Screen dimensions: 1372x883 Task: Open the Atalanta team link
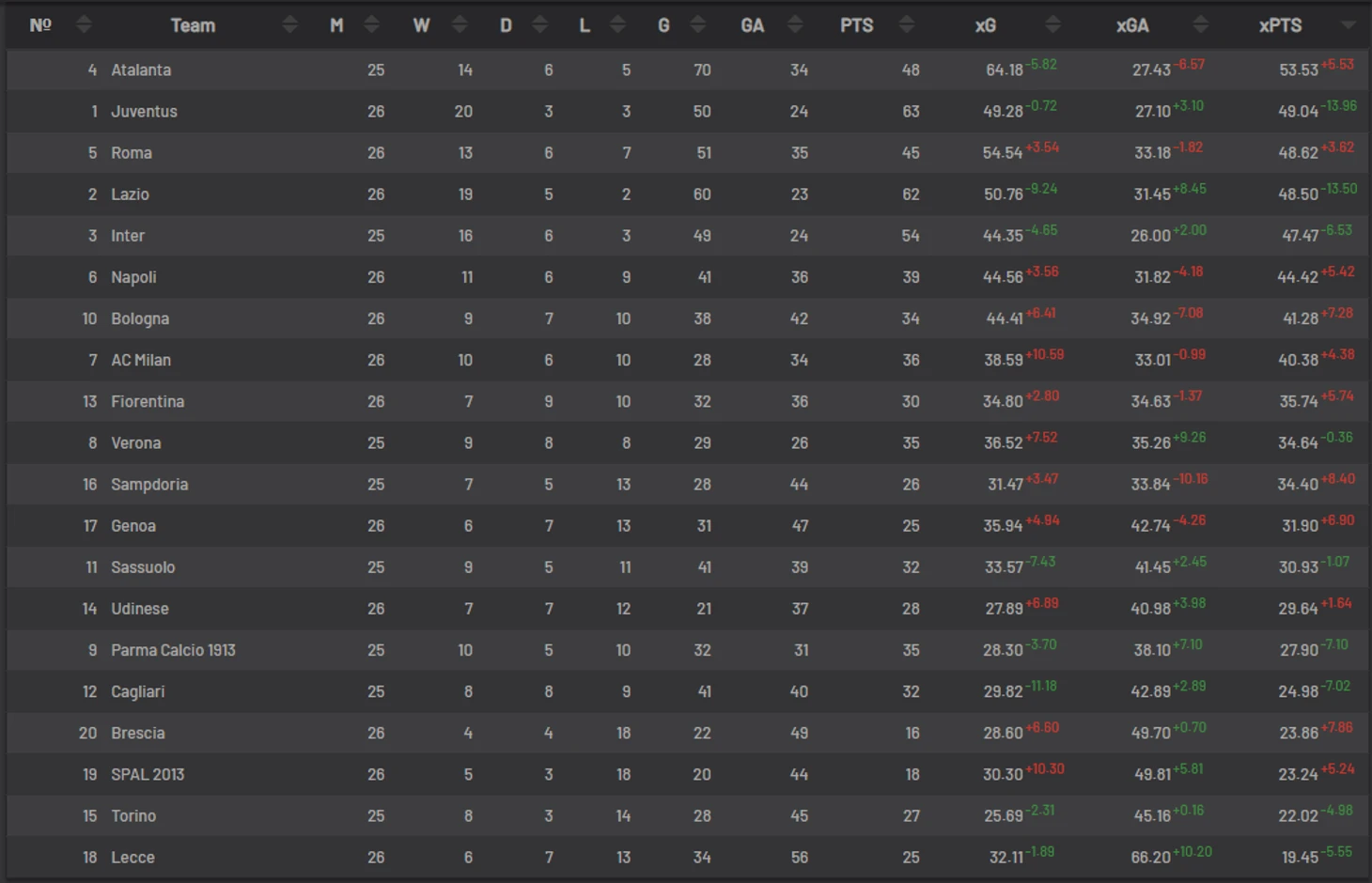[x=141, y=70]
